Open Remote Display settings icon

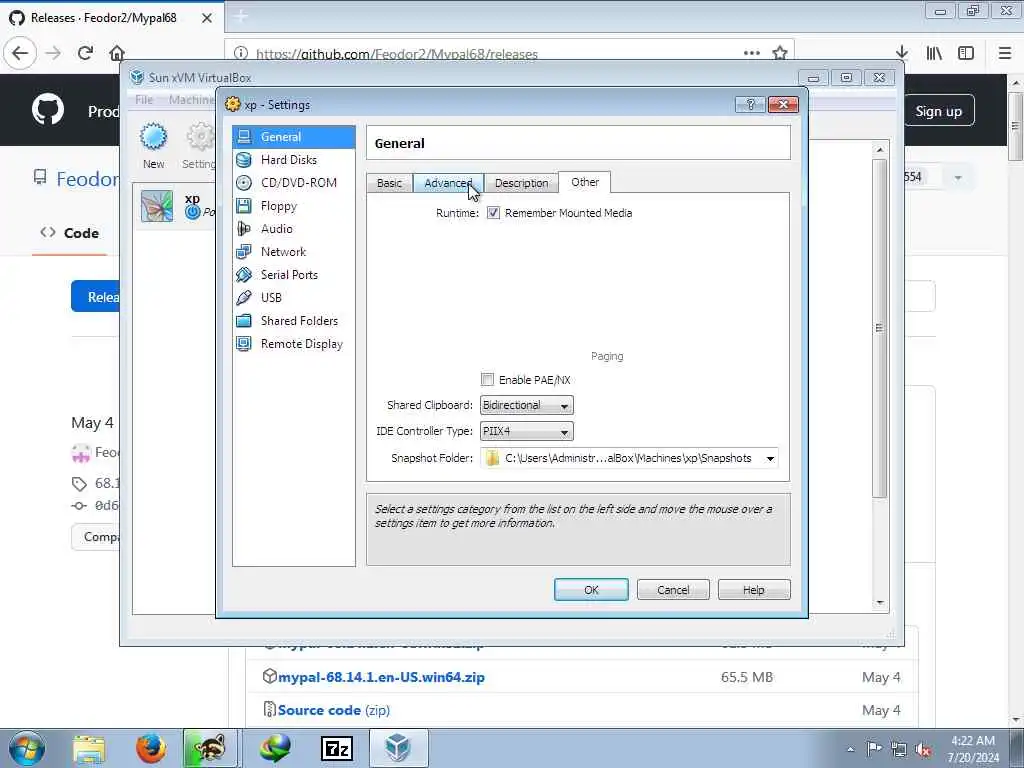tap(244, 344)
